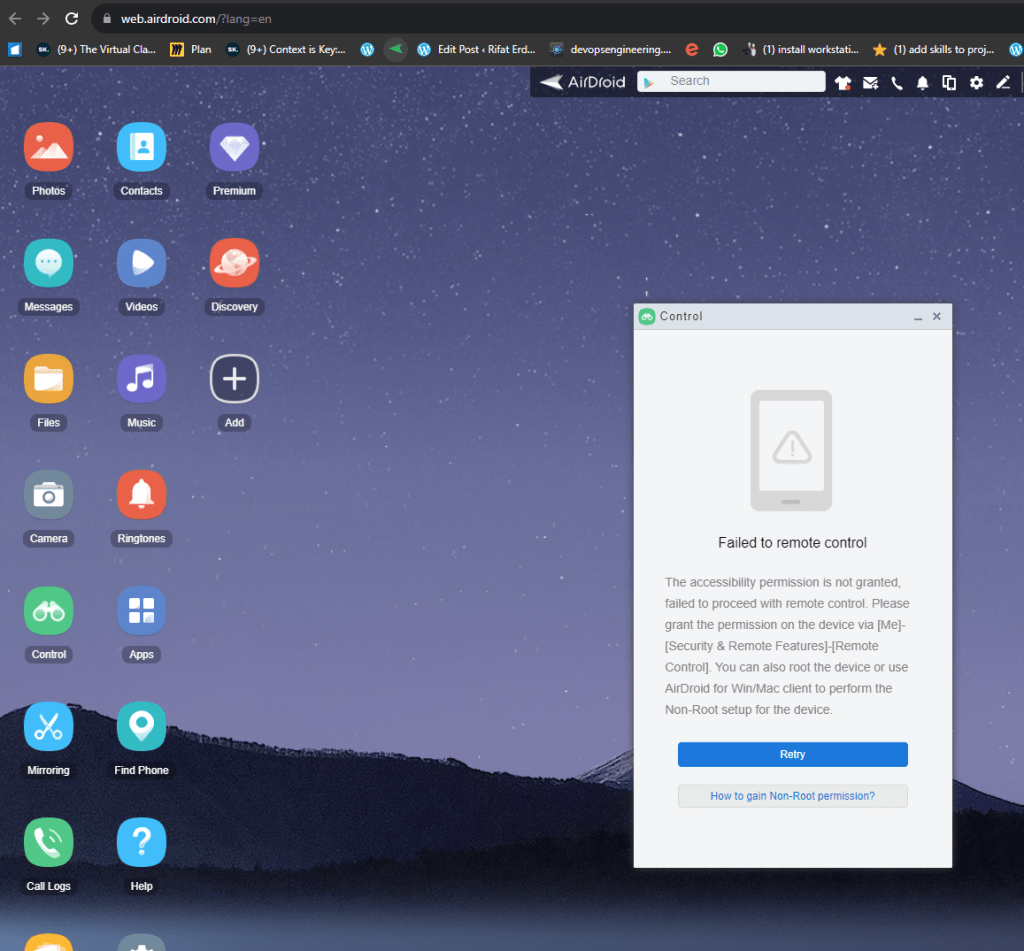Open the Context is Key bookmark

click(286, 50)
